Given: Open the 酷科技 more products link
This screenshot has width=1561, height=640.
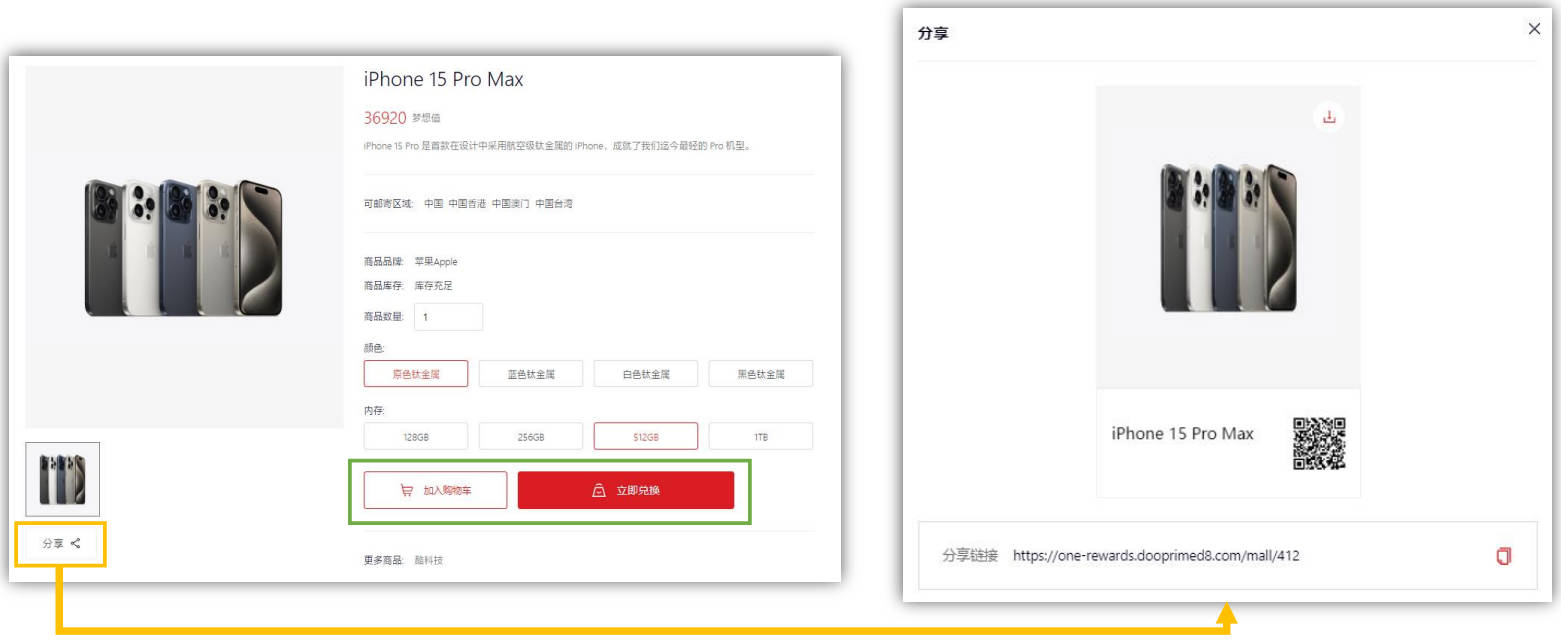Looking at the screenshot, I should (x=429, y=560).
